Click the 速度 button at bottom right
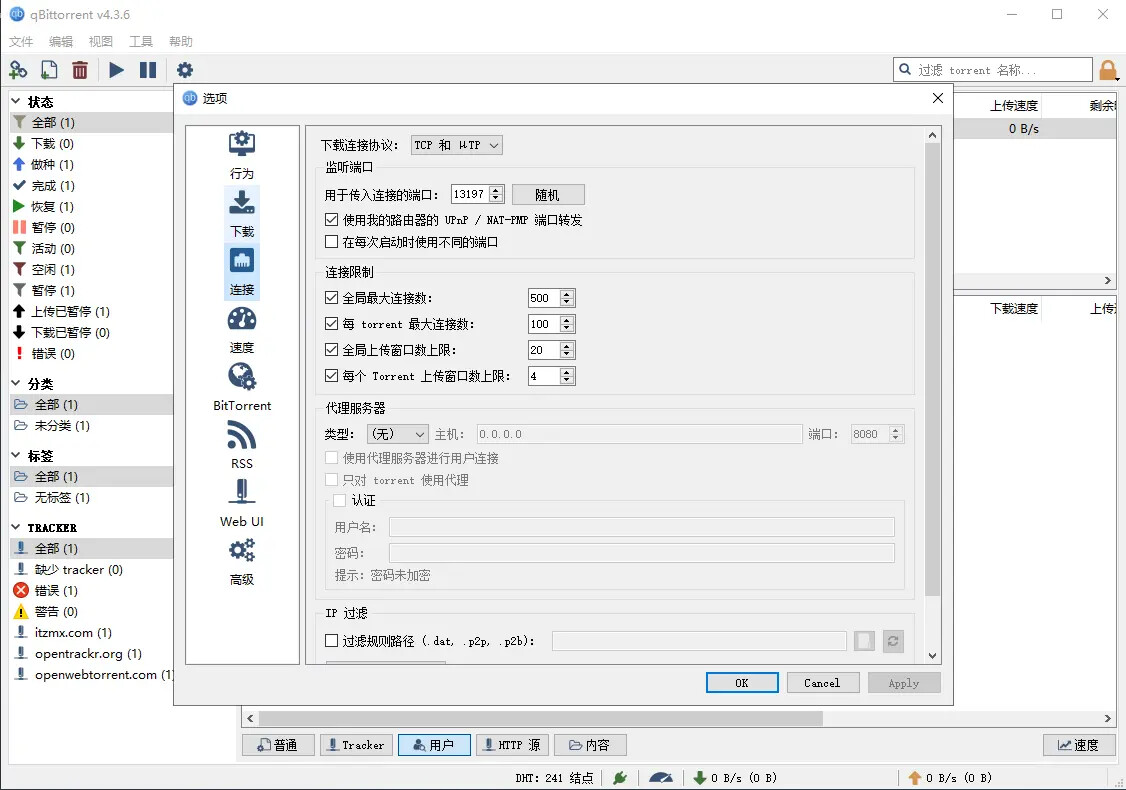The width and height of the screenshot is (1126, 790). [1079, 745]
